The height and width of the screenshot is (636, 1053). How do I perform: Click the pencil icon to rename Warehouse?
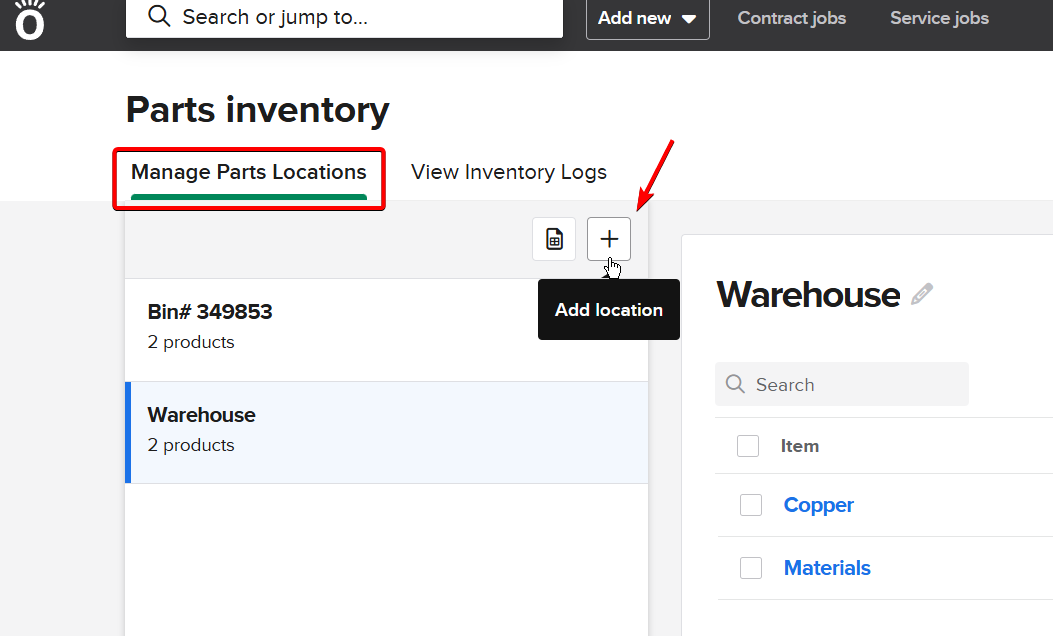point(922,294)
